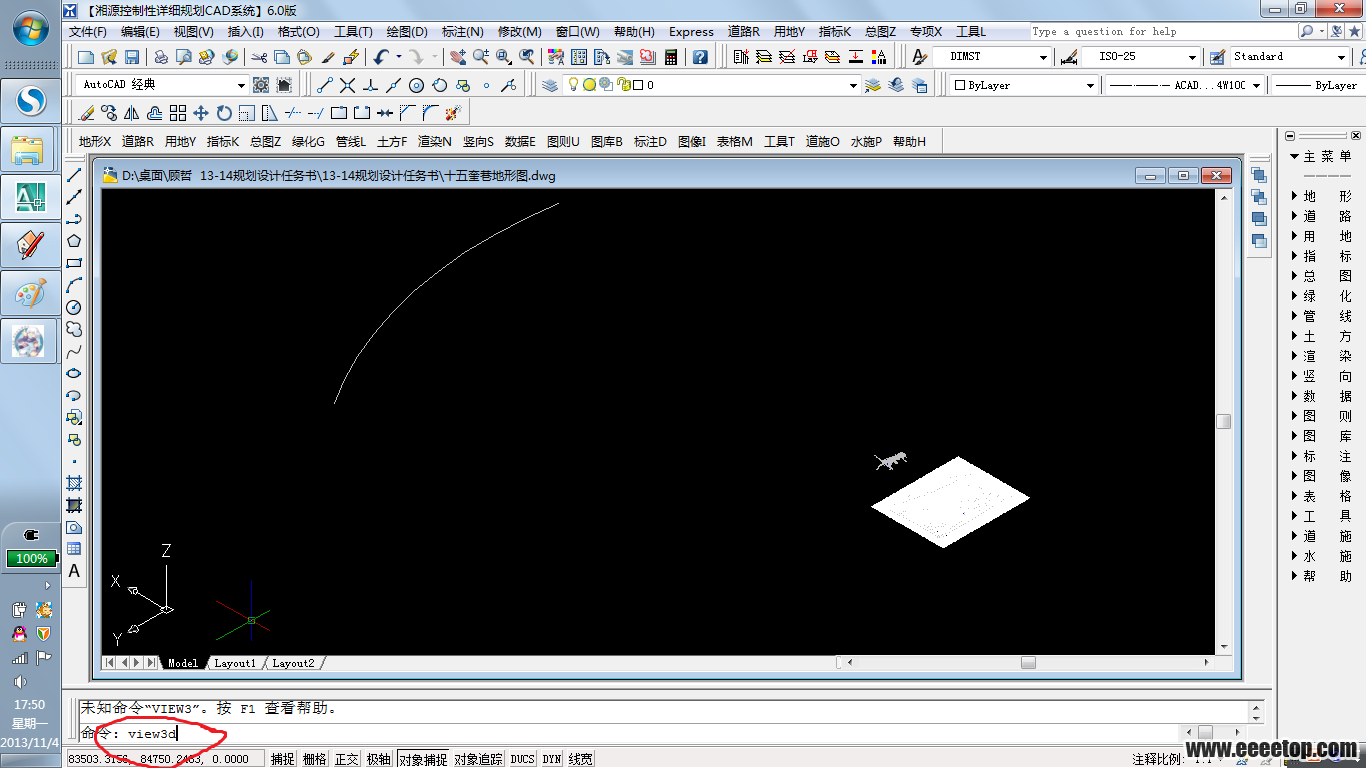Open the 管线L menu in second menu bar
The height and width of the screenshot is (768, 1366).
pyautogui.click(x=351, y=142)
